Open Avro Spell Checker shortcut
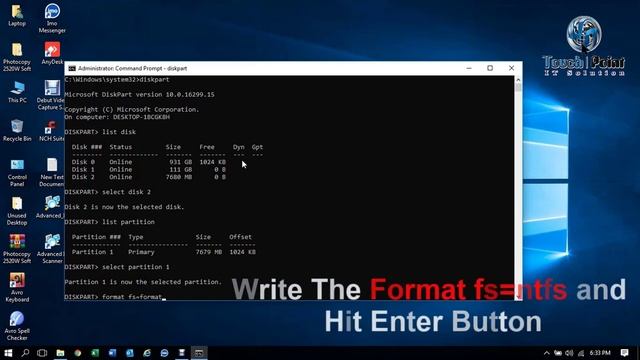This screenshot has width=640, height=360. click(x=17, y=326)
